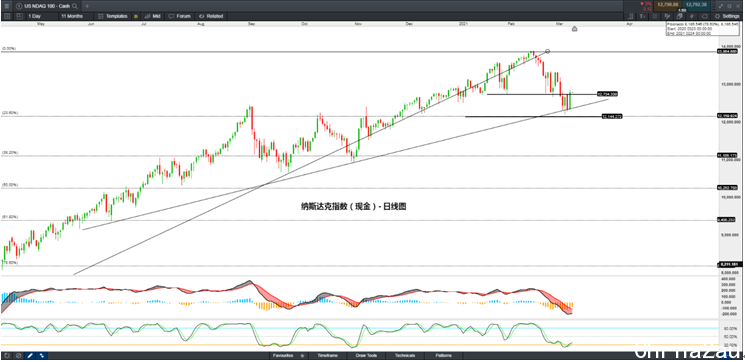The image size is (745, 362).
Task: Click the trendline endpoint circle handle at the February peak
Action: pos(548,51)
